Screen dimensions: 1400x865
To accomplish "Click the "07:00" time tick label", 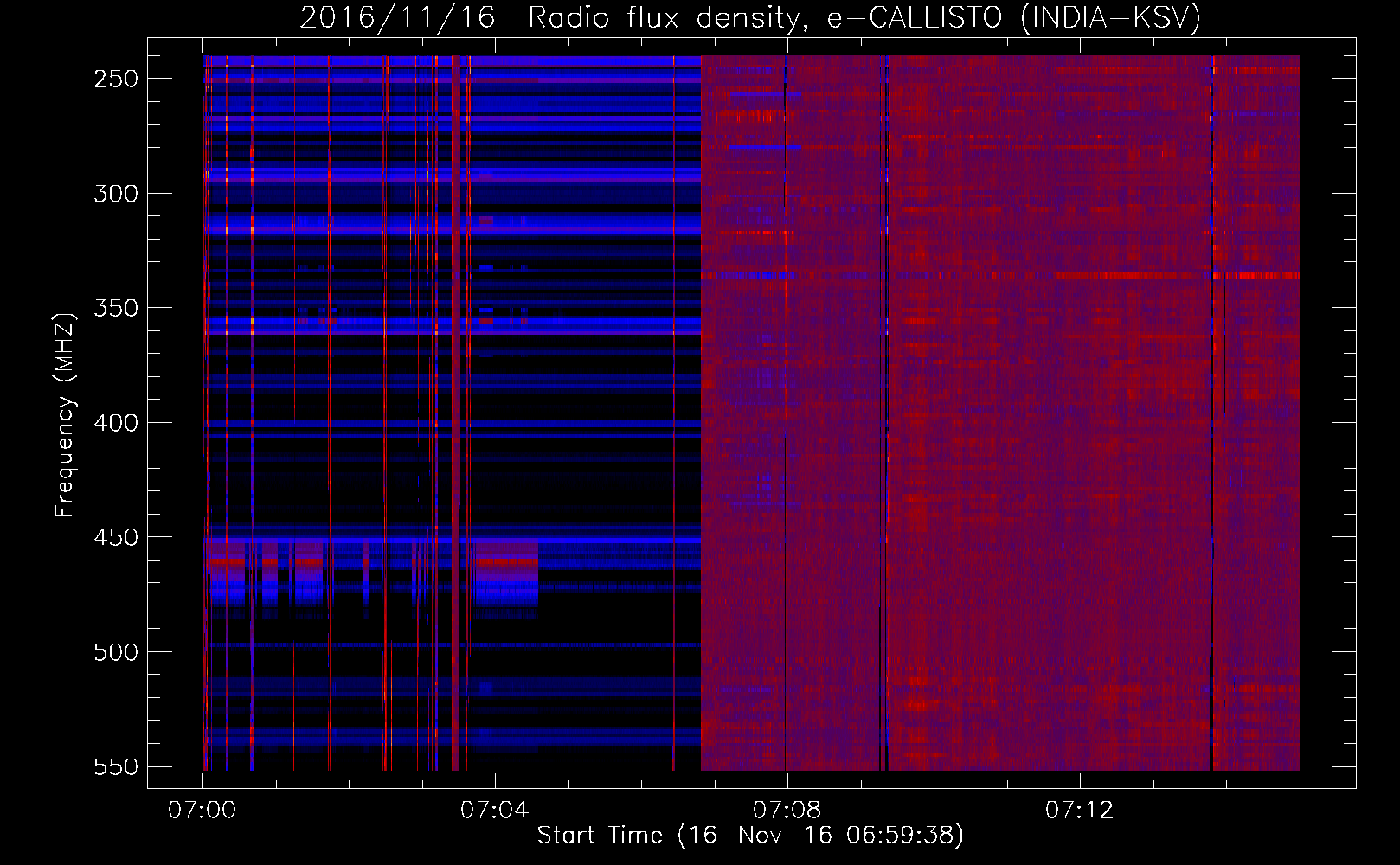I will pyautogui.click(x=202, y=811).
